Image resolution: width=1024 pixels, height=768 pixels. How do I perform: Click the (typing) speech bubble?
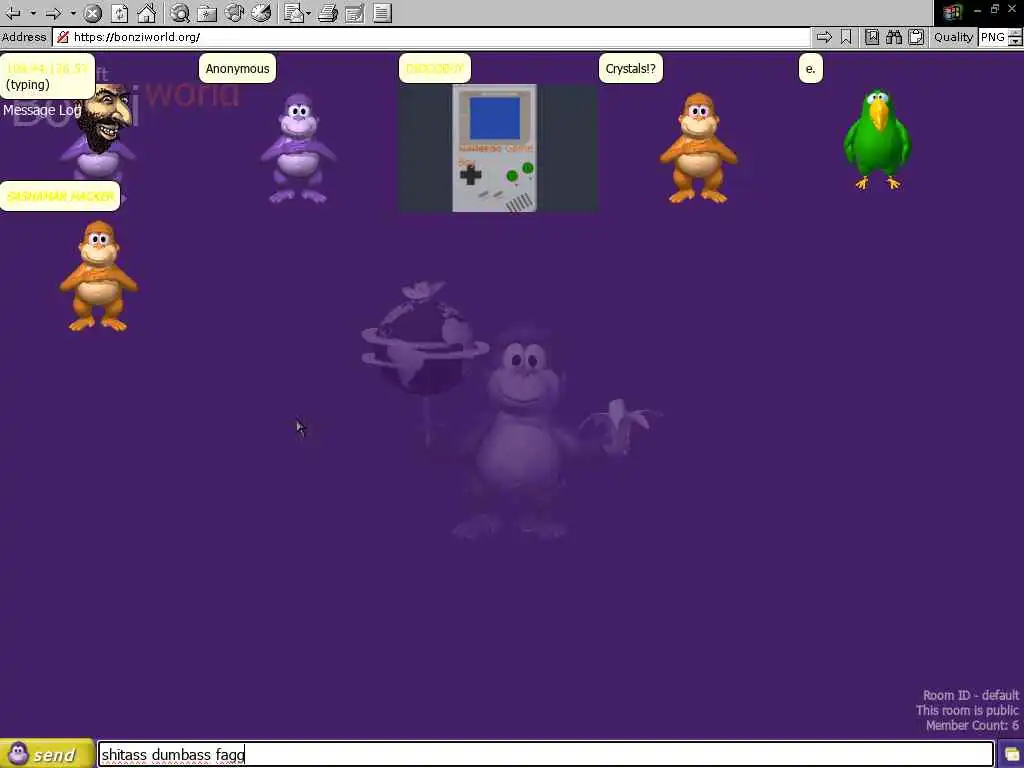coord(48,76)
